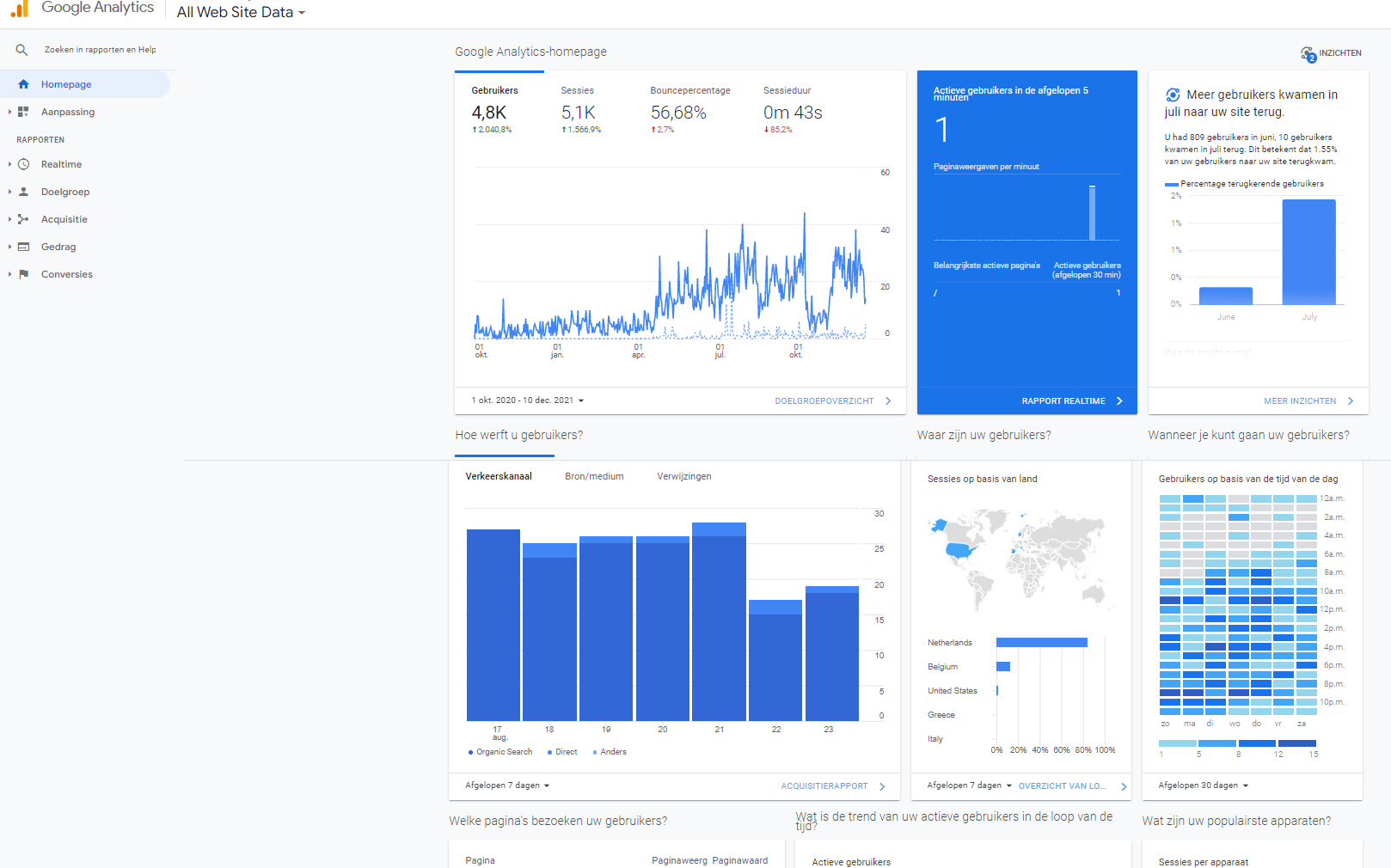Click the 56,68% Bouncepercentage value

tap(678, 113)
